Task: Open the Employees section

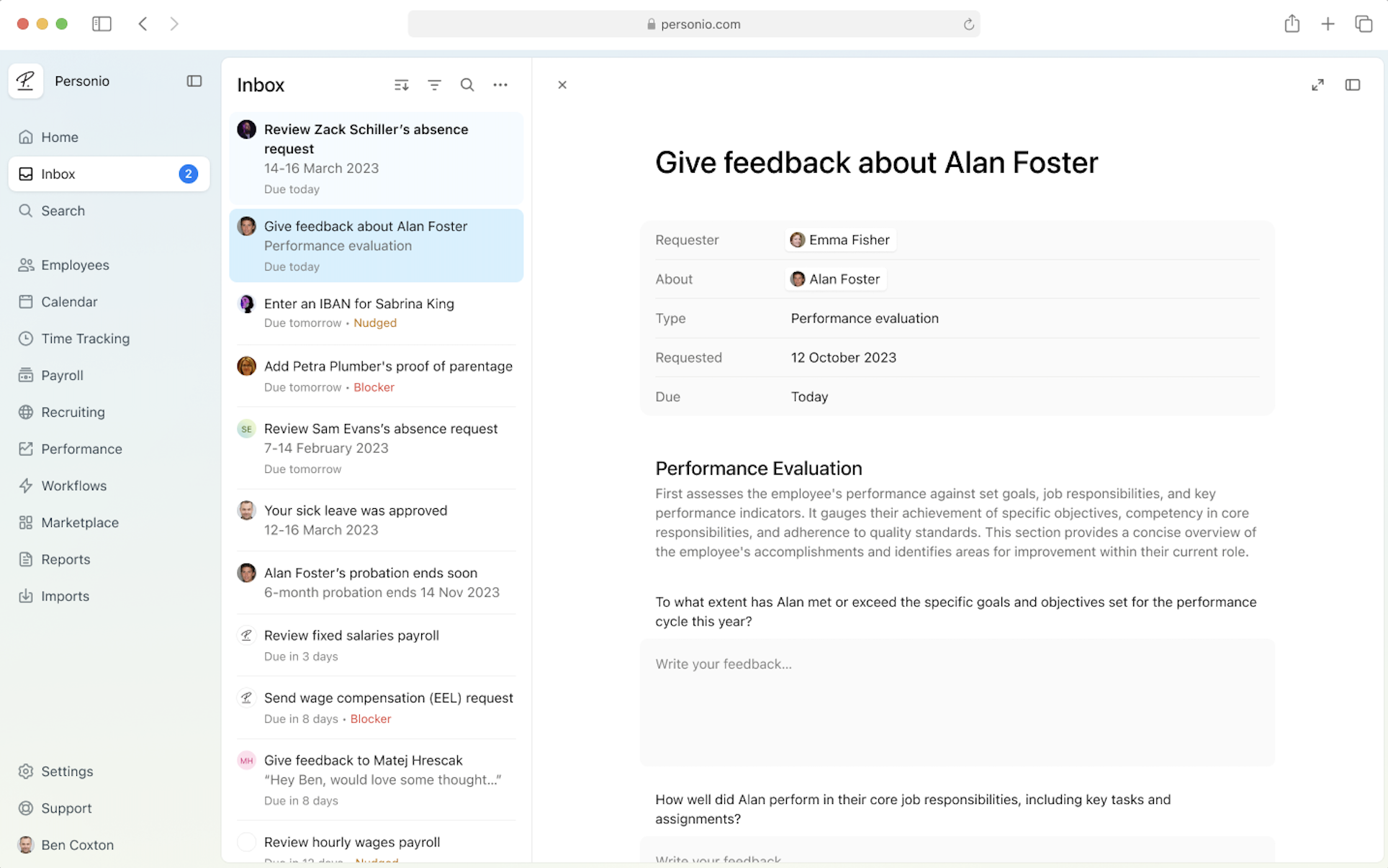Action: [109, 265]
